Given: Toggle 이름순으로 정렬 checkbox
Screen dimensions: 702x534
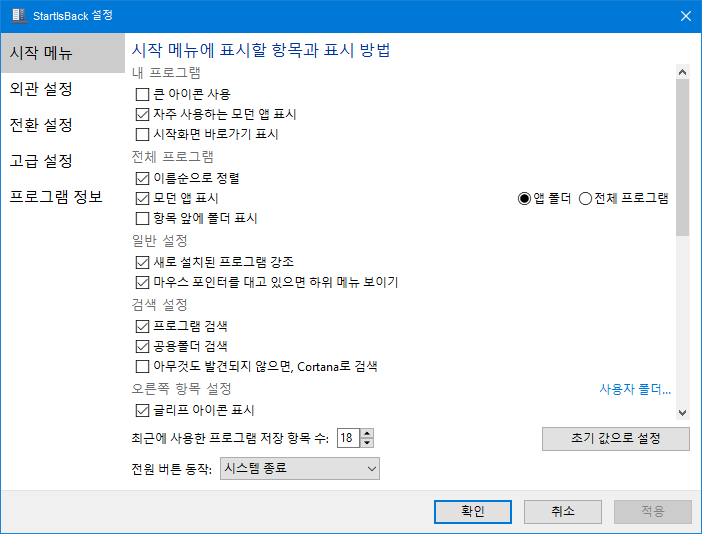Looking at the screenshot, I should (142, 178).
